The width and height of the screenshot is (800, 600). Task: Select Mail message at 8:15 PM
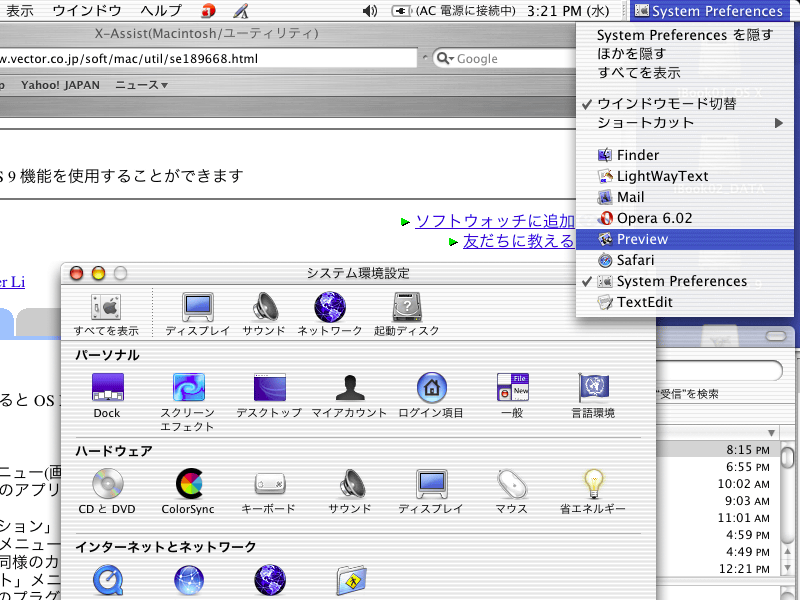(x=719, y=449)
